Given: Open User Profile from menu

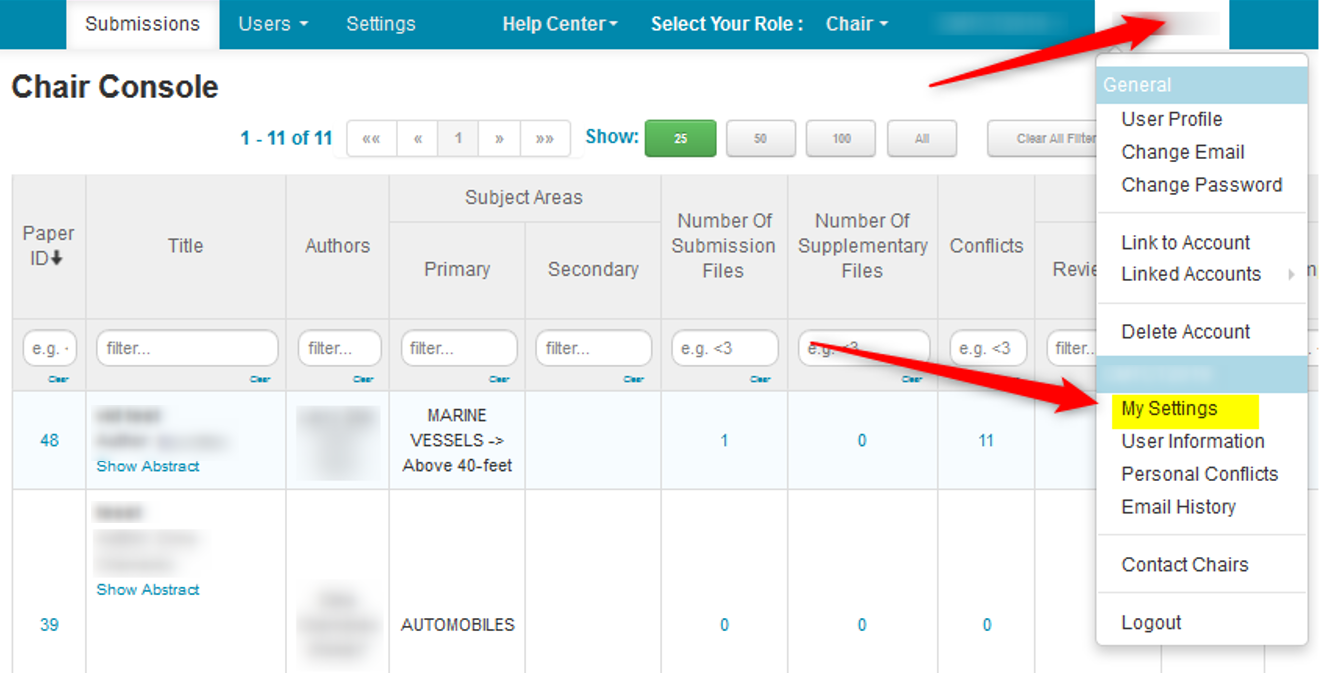Looking at the screenshot, I should coord(1172,119).
